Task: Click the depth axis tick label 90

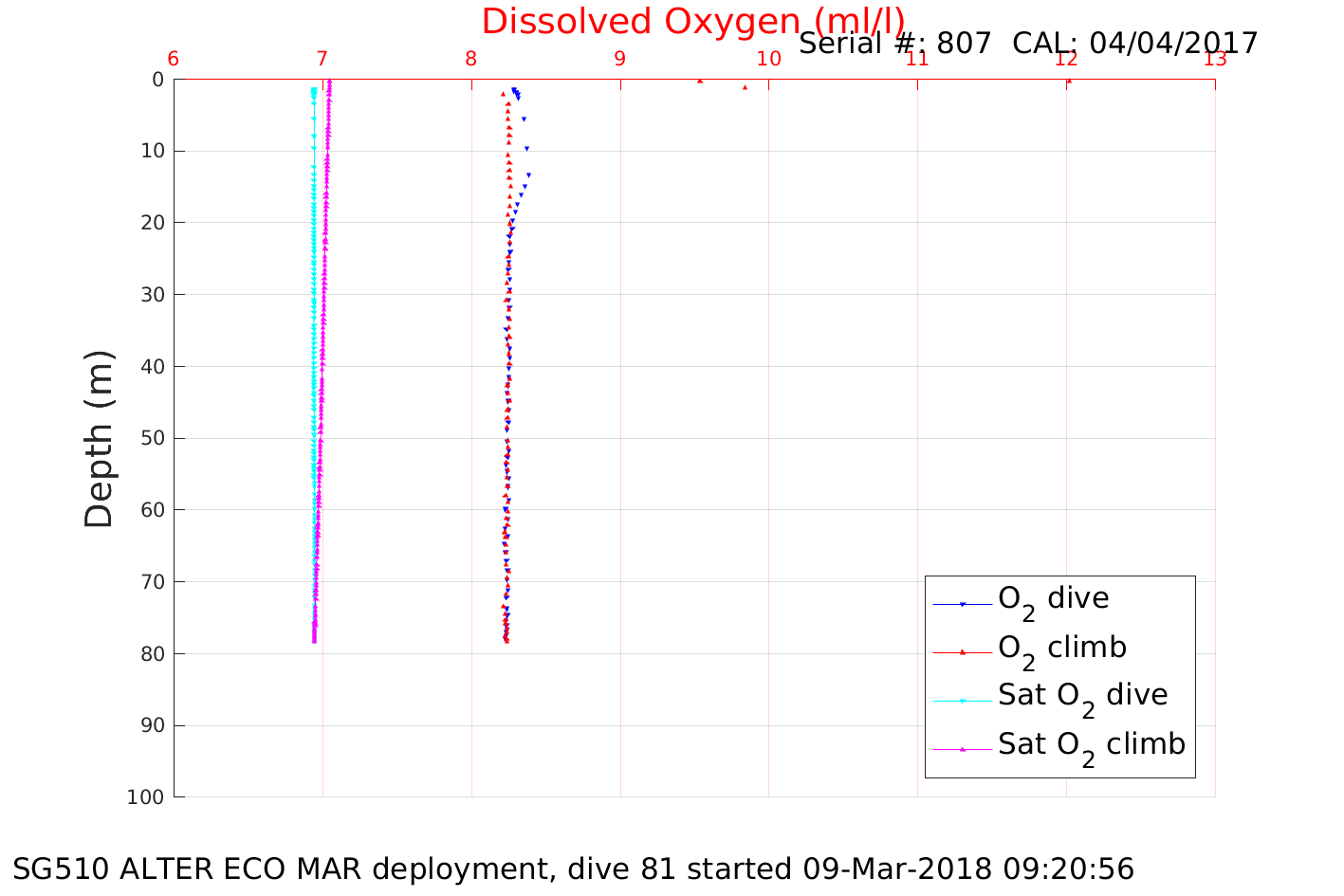Action: click(x=152, y=725)
